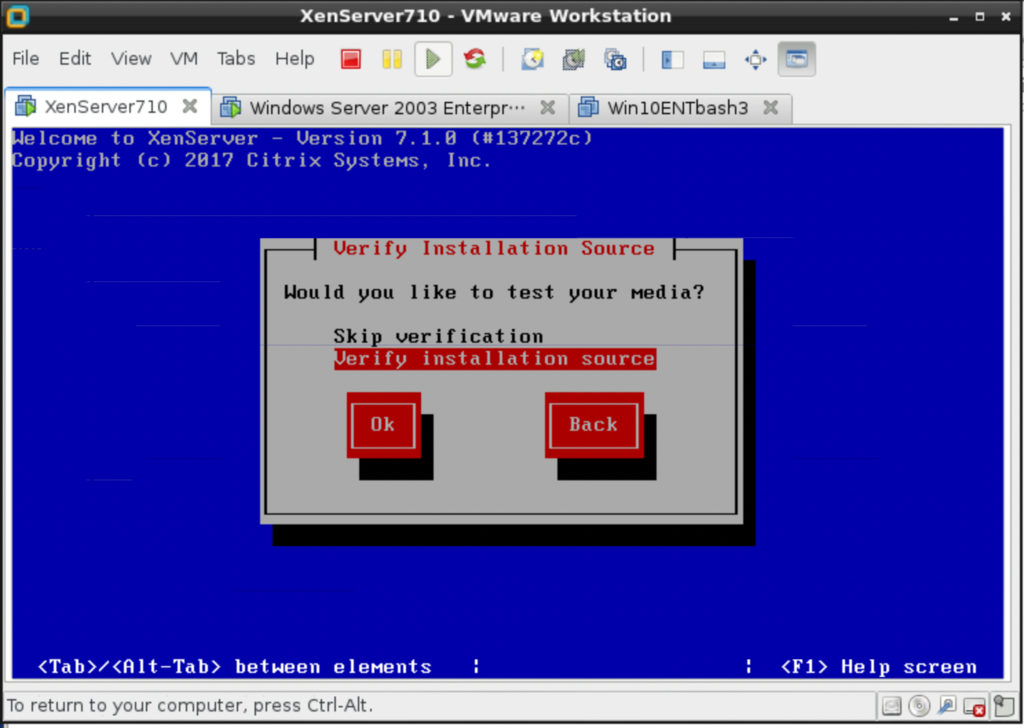Click the Copyright 2017 Citrix Systems text
The width and height of the screenshot is (1024, 728).
point(251,161)
